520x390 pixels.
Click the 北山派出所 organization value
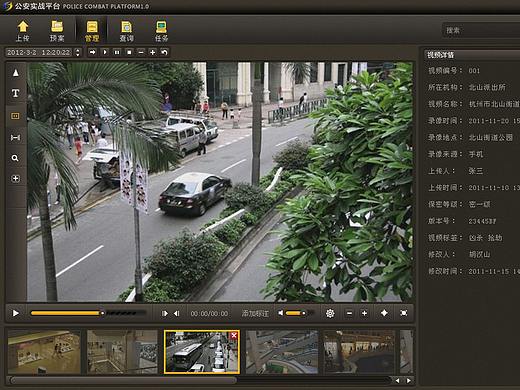coord(487,87)
